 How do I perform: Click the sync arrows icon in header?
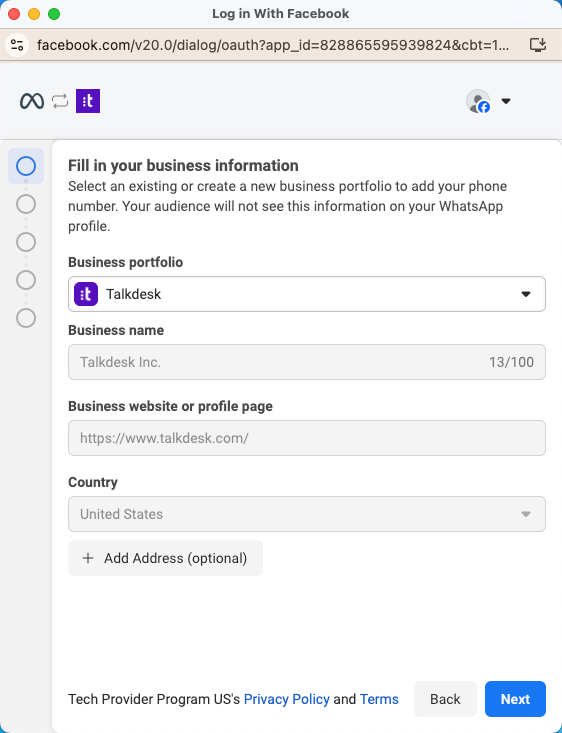[x=60, y=101]
